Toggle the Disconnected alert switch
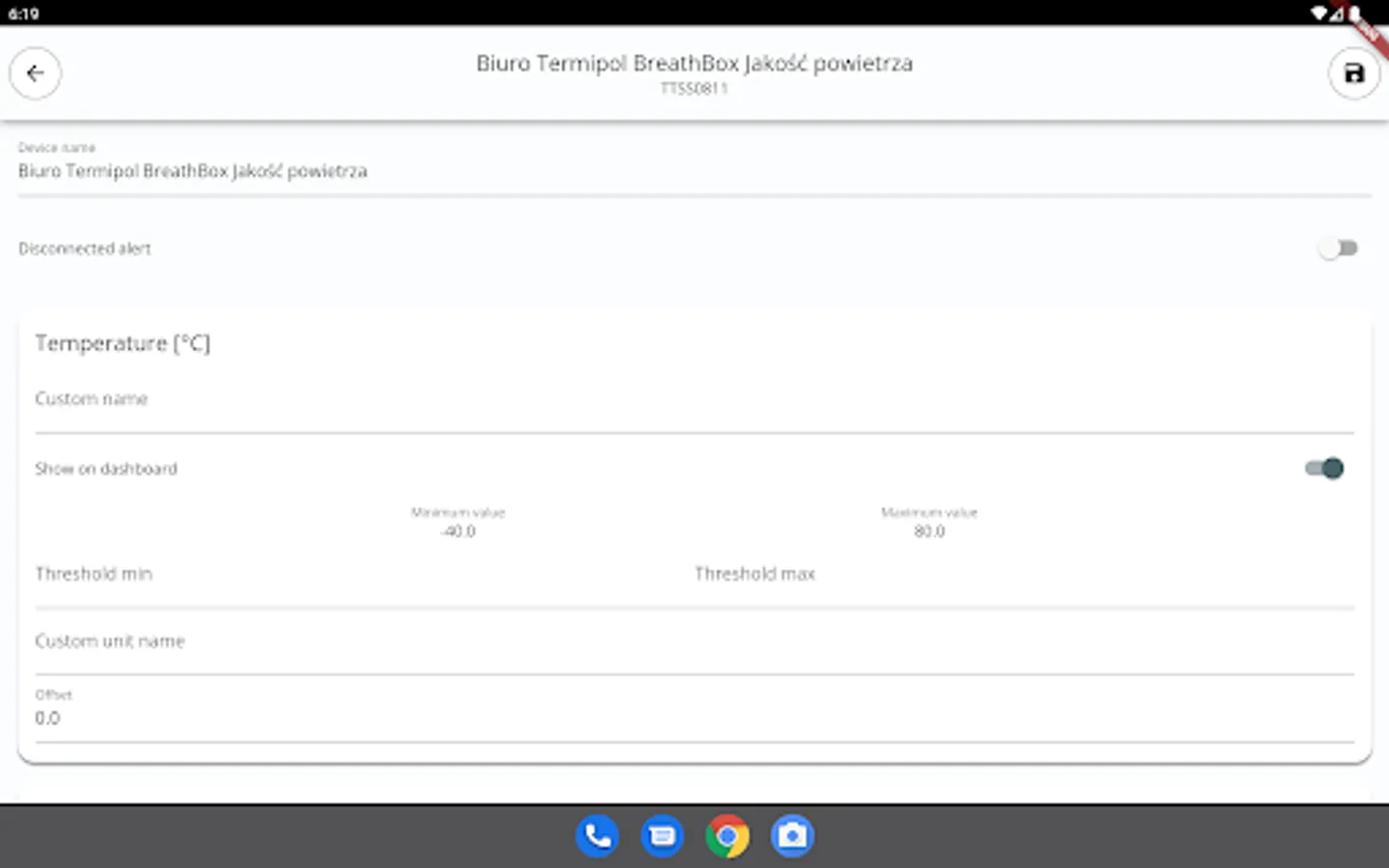Viewport: 1389px width, 868px height. point(1338,249)
